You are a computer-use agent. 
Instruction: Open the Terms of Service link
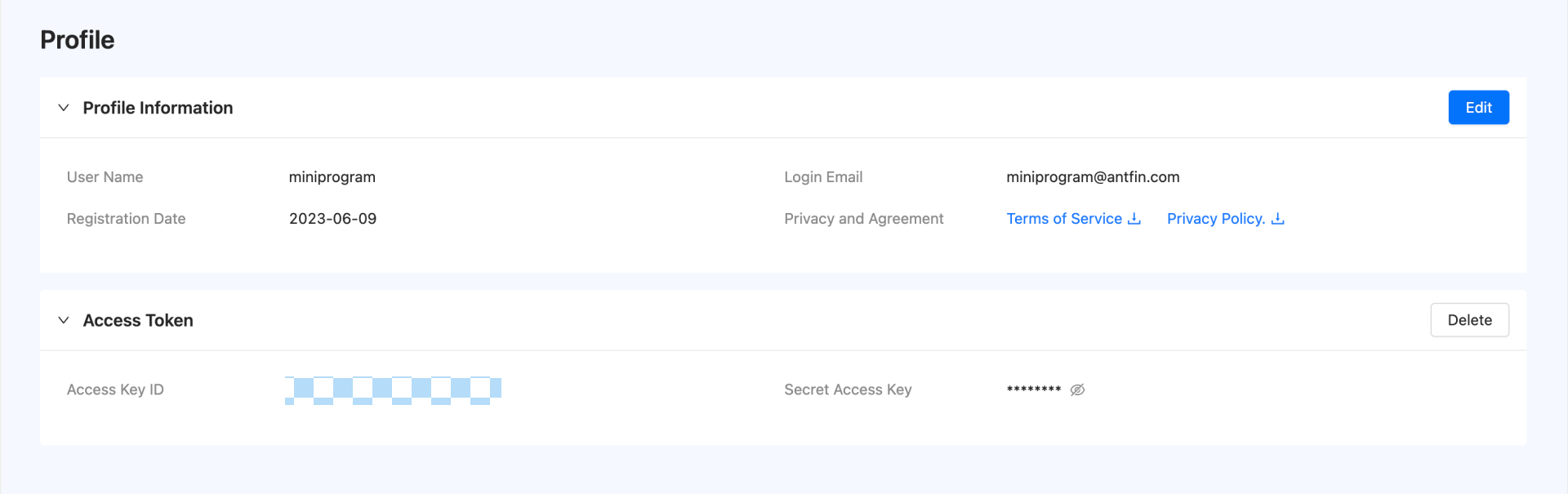tap(1063, 219)
